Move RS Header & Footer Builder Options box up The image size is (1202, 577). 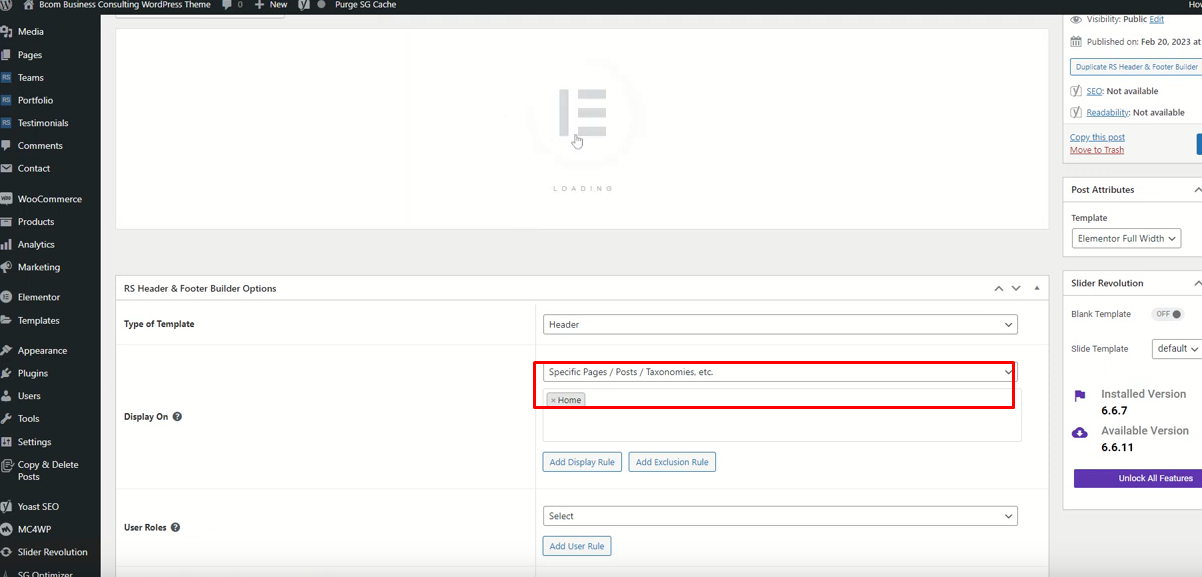pyautogui.click(x=998, y=288)
